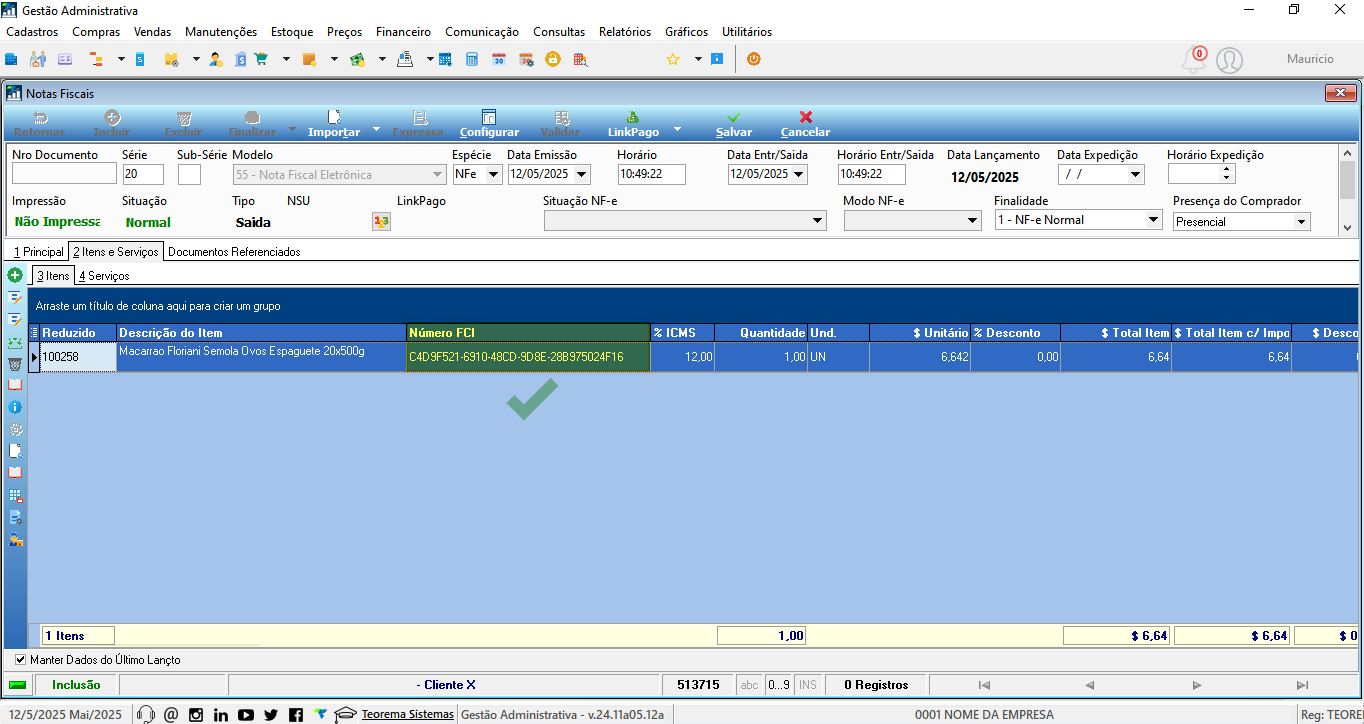Open the Data Emissão date picker arrow

[581, 175]
